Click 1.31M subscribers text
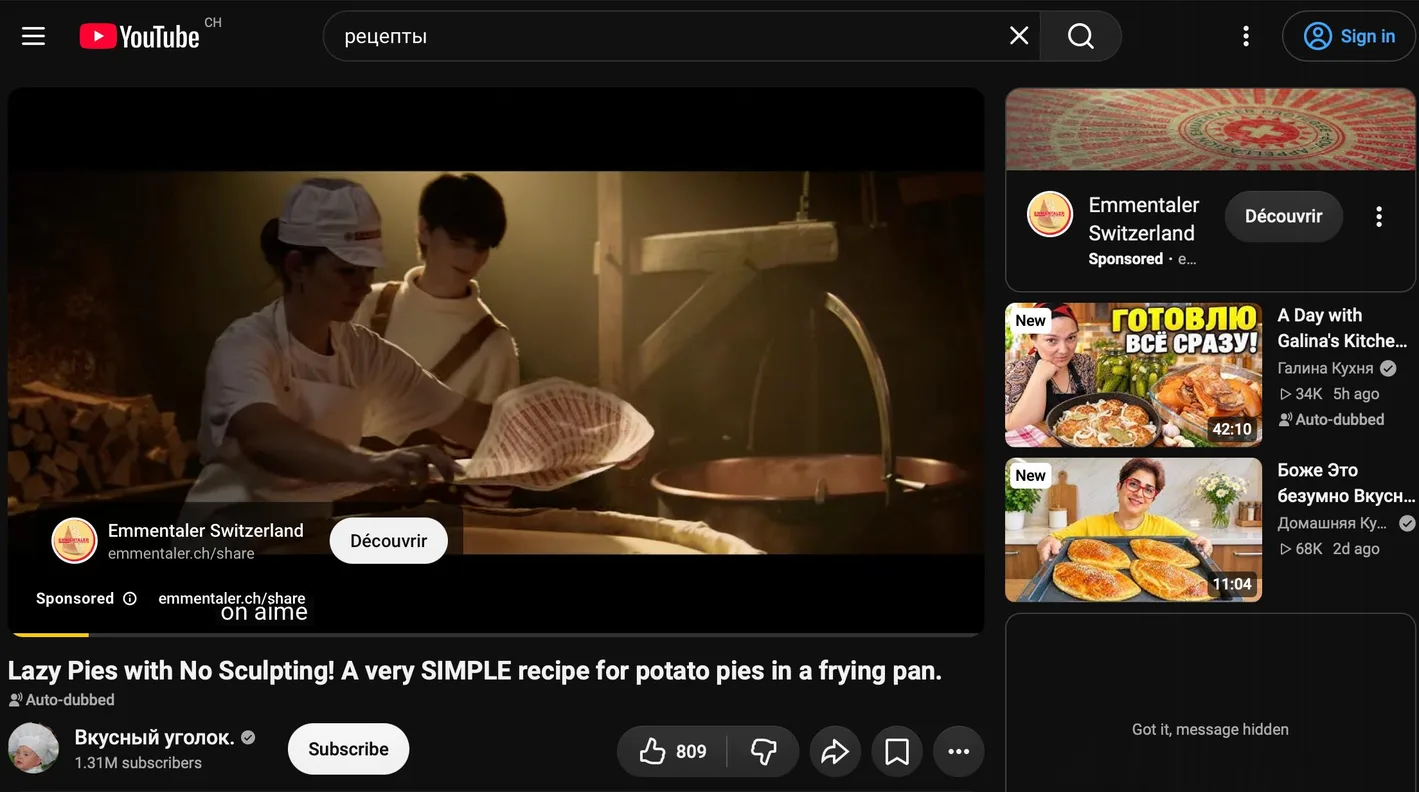Screen dimensions: 1419x792 [138, 763]
